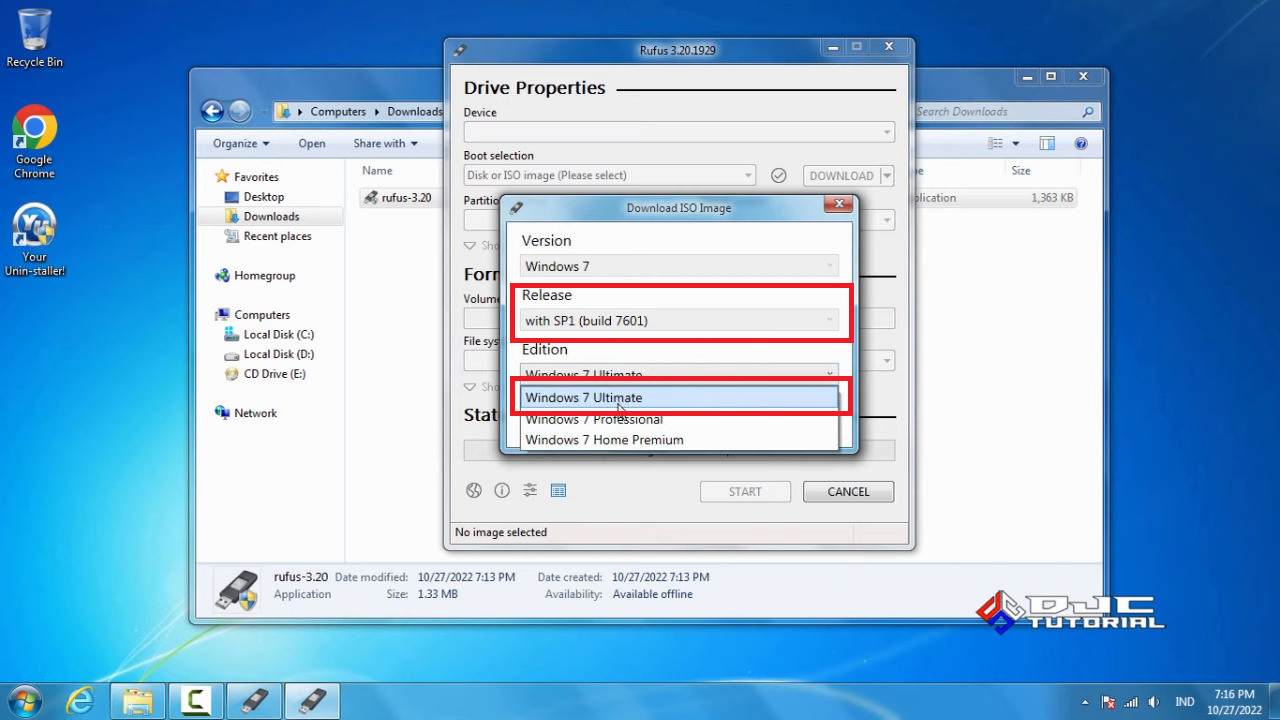Sort files by Name column header
This screenshot has height=720, width=1280.
pyautogui.click(x=377, y=171)
